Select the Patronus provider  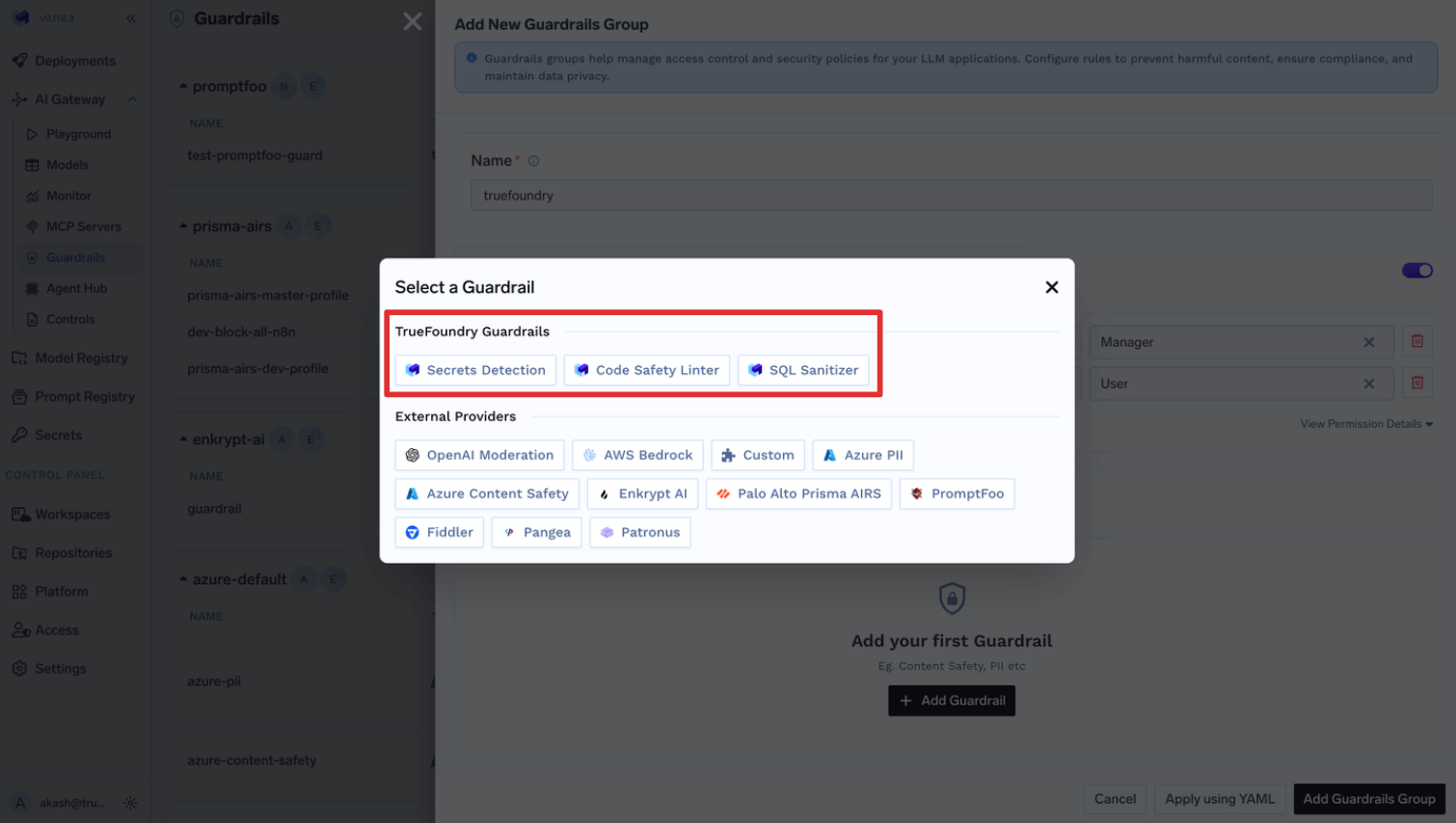pyautogui.click(x=639, y=532)
